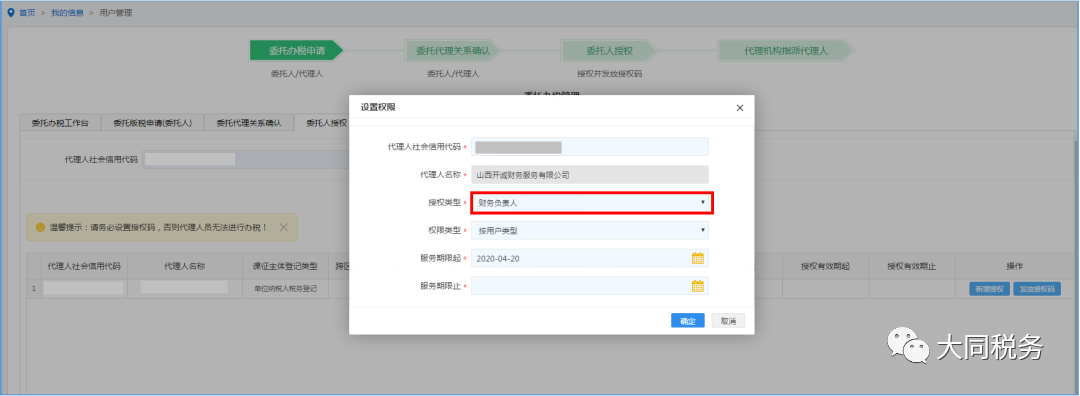Open calendar for 服务期限起 date
The image size is (1080, 396).
698,258
